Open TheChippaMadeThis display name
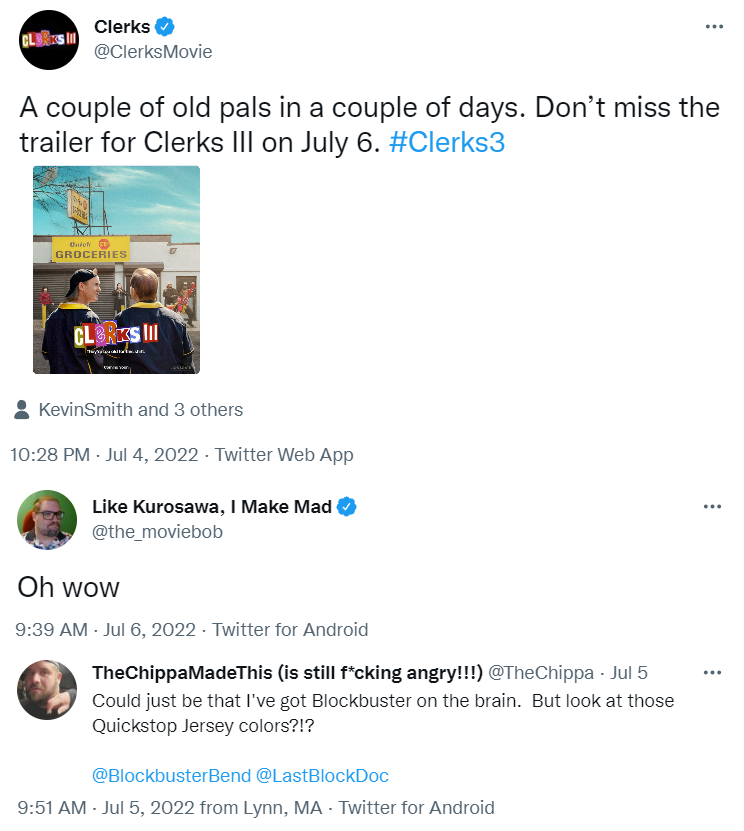Image resolution: width=744 pixels, height=831 pixels. pos(287,673)
